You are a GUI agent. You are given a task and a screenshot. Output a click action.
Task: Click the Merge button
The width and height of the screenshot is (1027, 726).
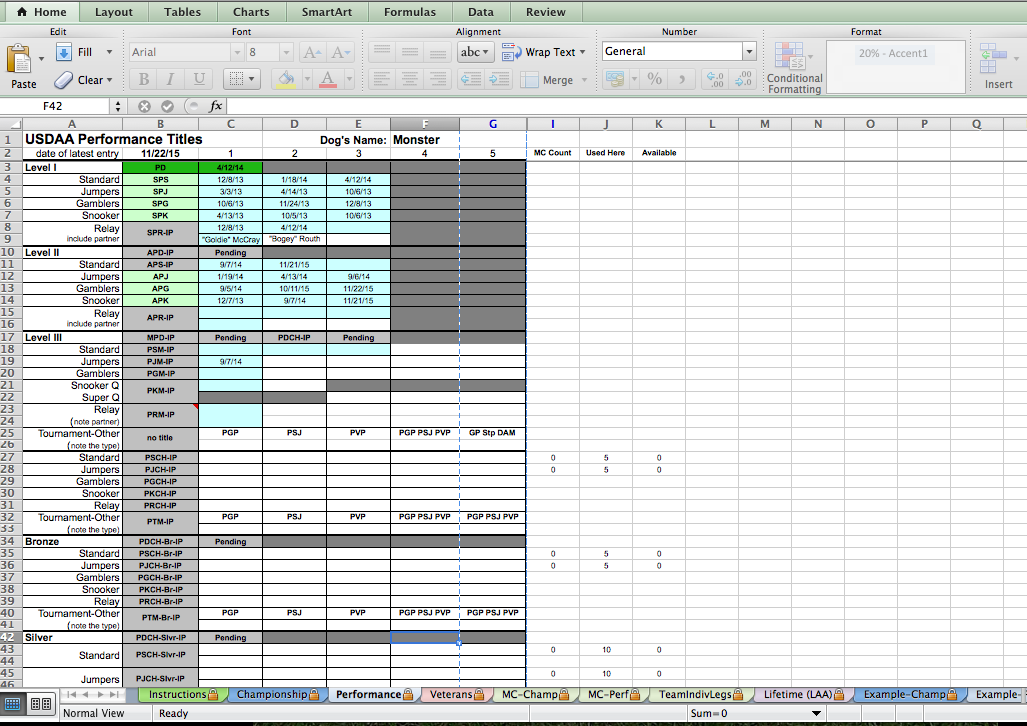(548, 80)
